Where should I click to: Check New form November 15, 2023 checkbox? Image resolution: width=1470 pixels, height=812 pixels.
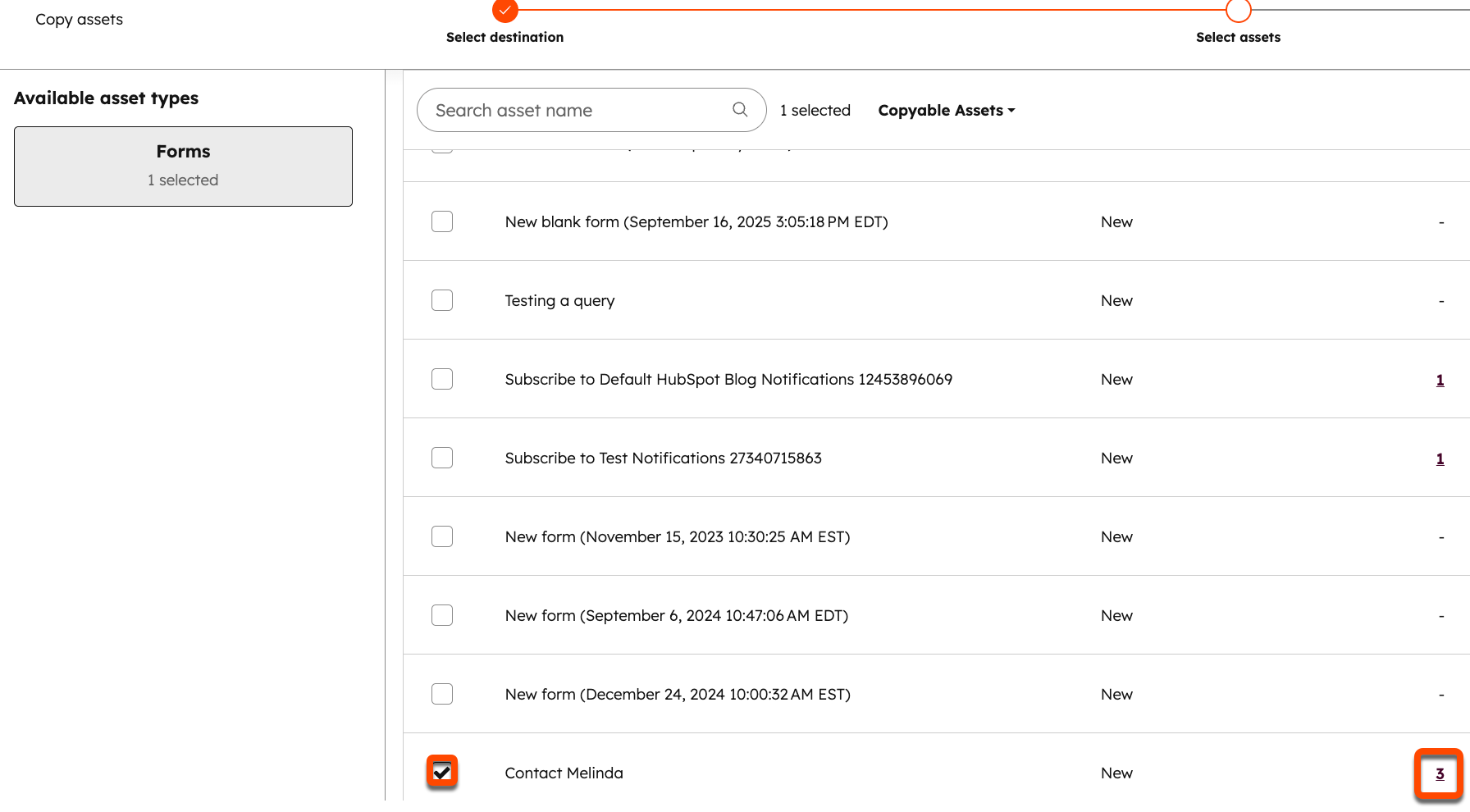click(442, 536)
